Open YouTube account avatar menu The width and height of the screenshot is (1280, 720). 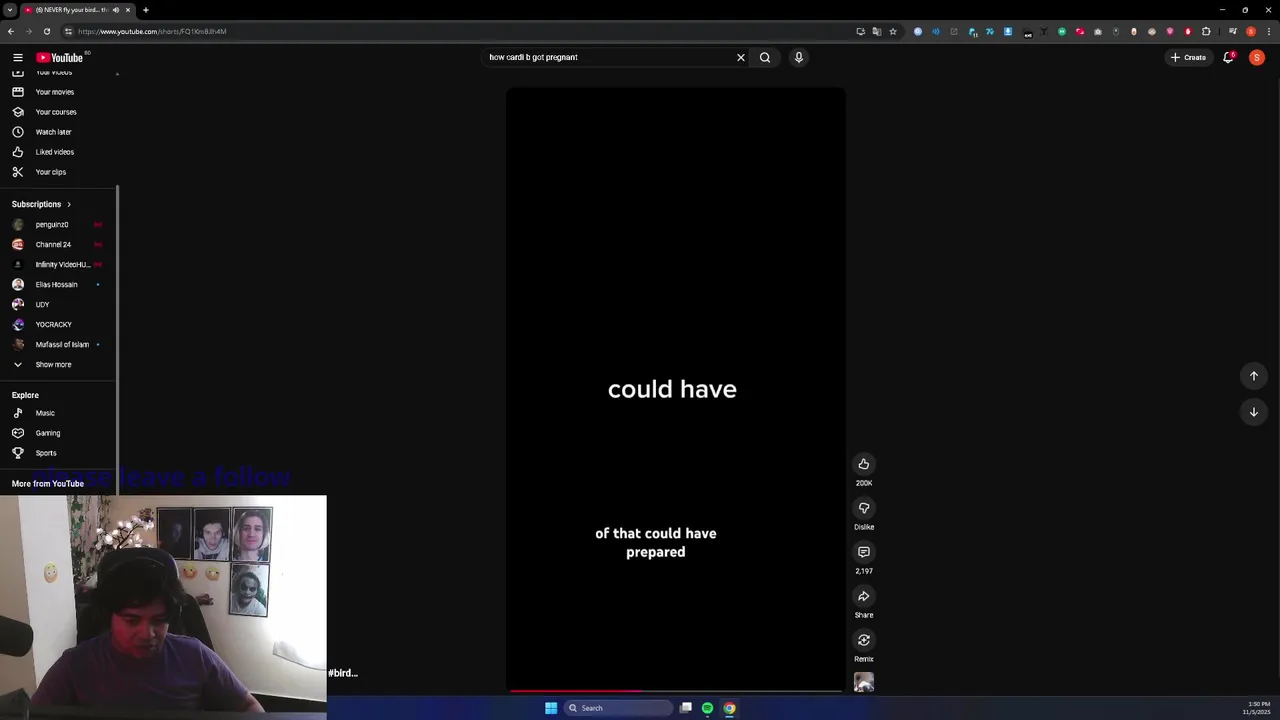(x=1257, y=57)
